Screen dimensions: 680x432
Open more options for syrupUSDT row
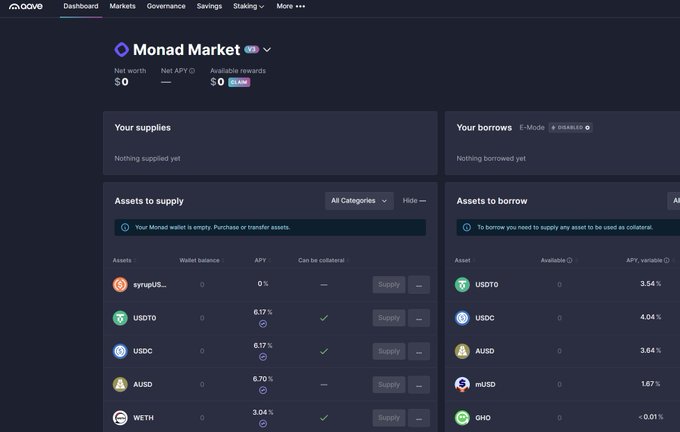[419, 285]
